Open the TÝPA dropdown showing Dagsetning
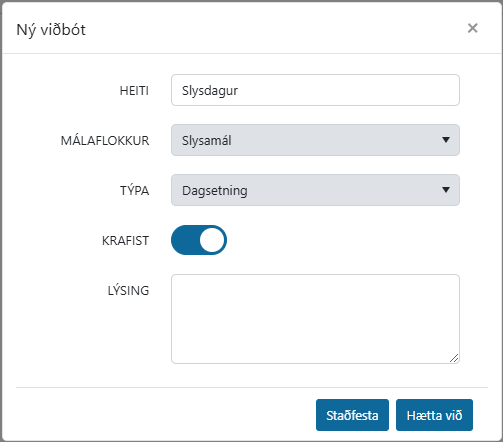 (315, 190)
